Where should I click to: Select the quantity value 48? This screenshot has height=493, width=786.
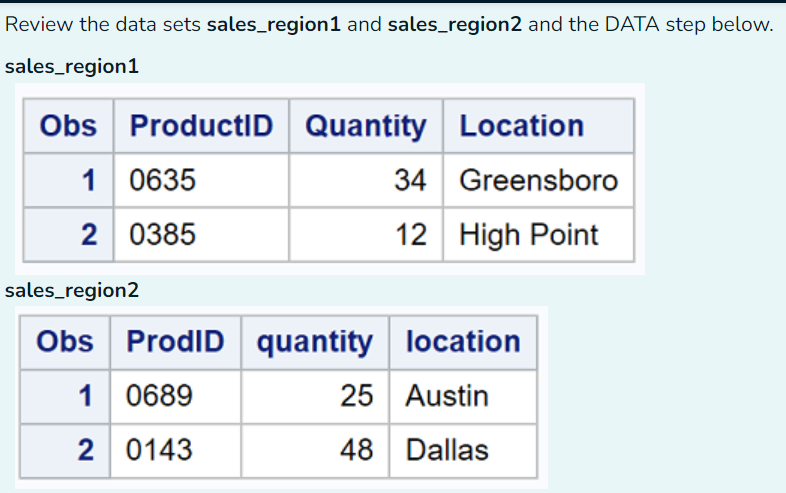[x=315, y=450]
